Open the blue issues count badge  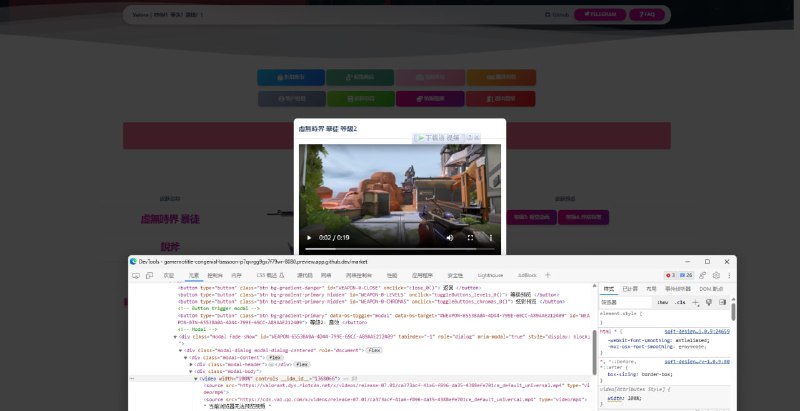click(686, 275)
